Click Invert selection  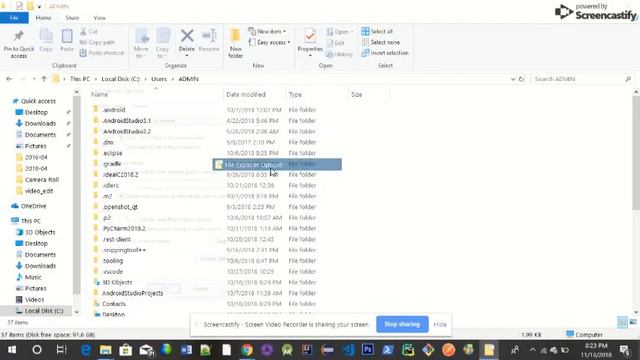(385, 53)
